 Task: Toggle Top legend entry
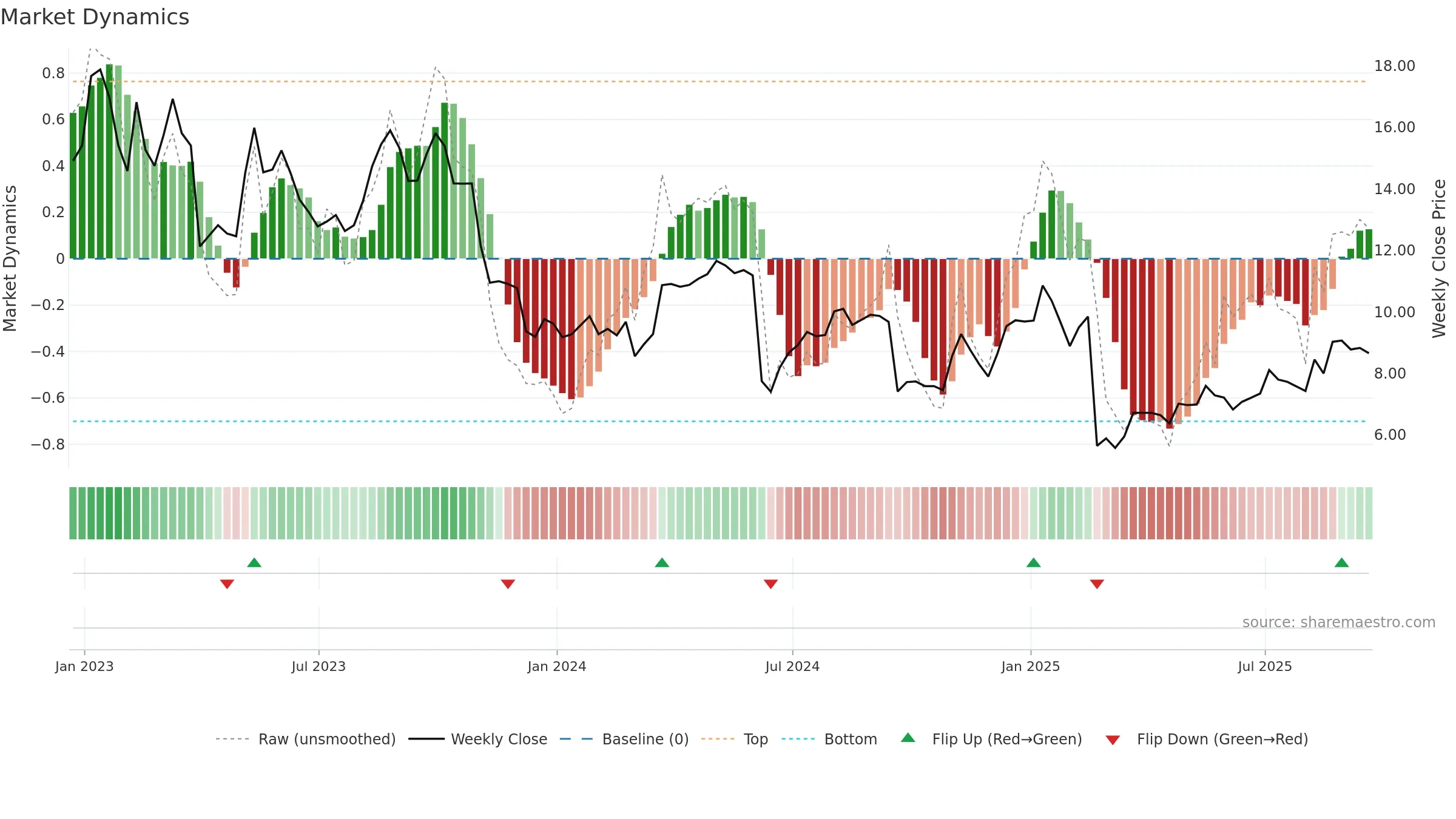734,739
